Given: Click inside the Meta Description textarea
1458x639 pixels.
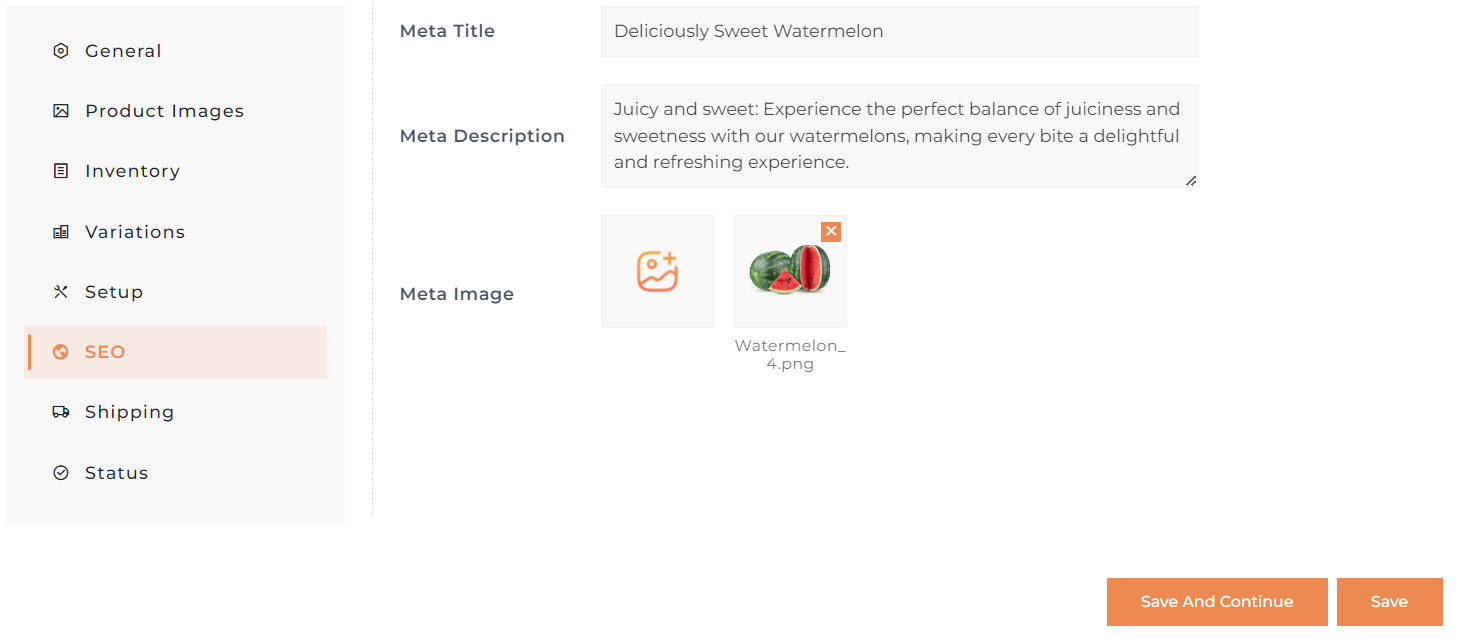Looking at the screenshot, I should (x=900, y=136).
